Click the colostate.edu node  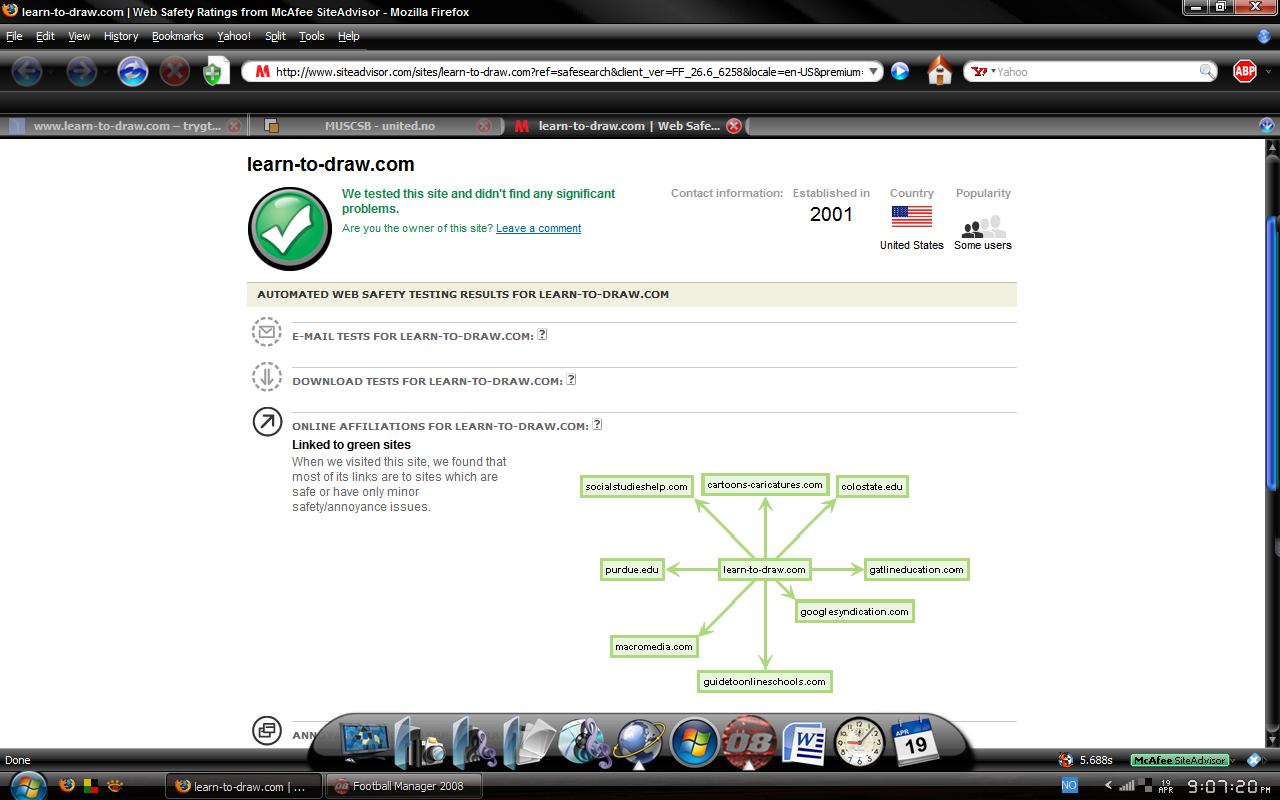tap(872, 486)
